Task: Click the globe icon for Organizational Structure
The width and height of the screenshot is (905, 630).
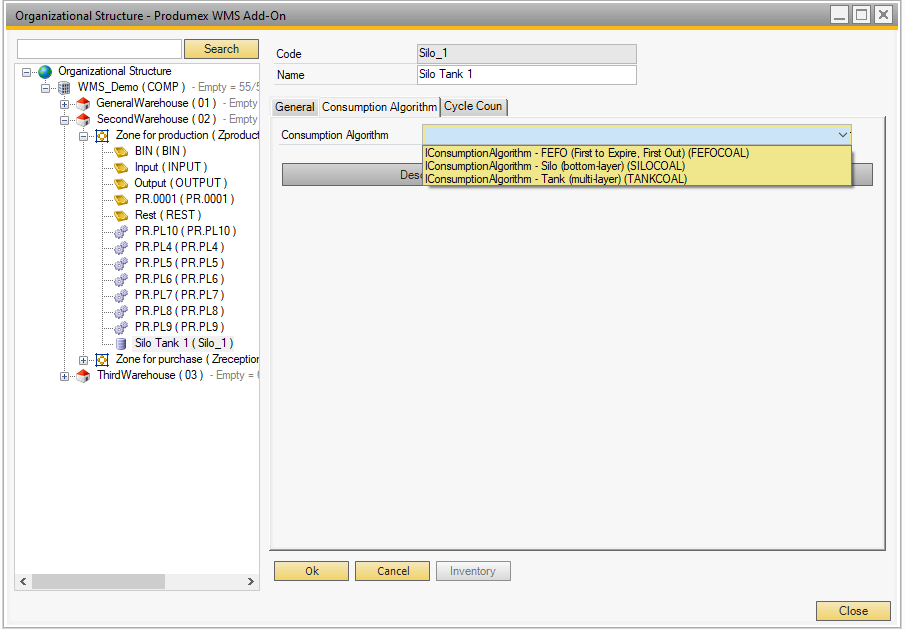Action: click(x=45, y=72)
